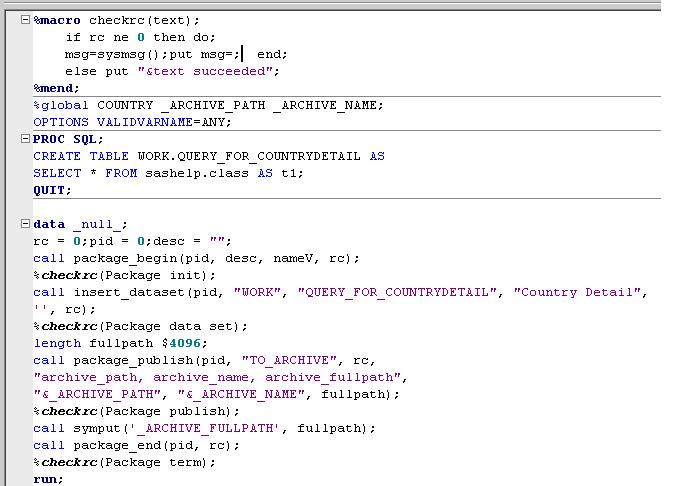674x486 pixels.
Task: Click the '%global' keyword
Action: [61, 106]
